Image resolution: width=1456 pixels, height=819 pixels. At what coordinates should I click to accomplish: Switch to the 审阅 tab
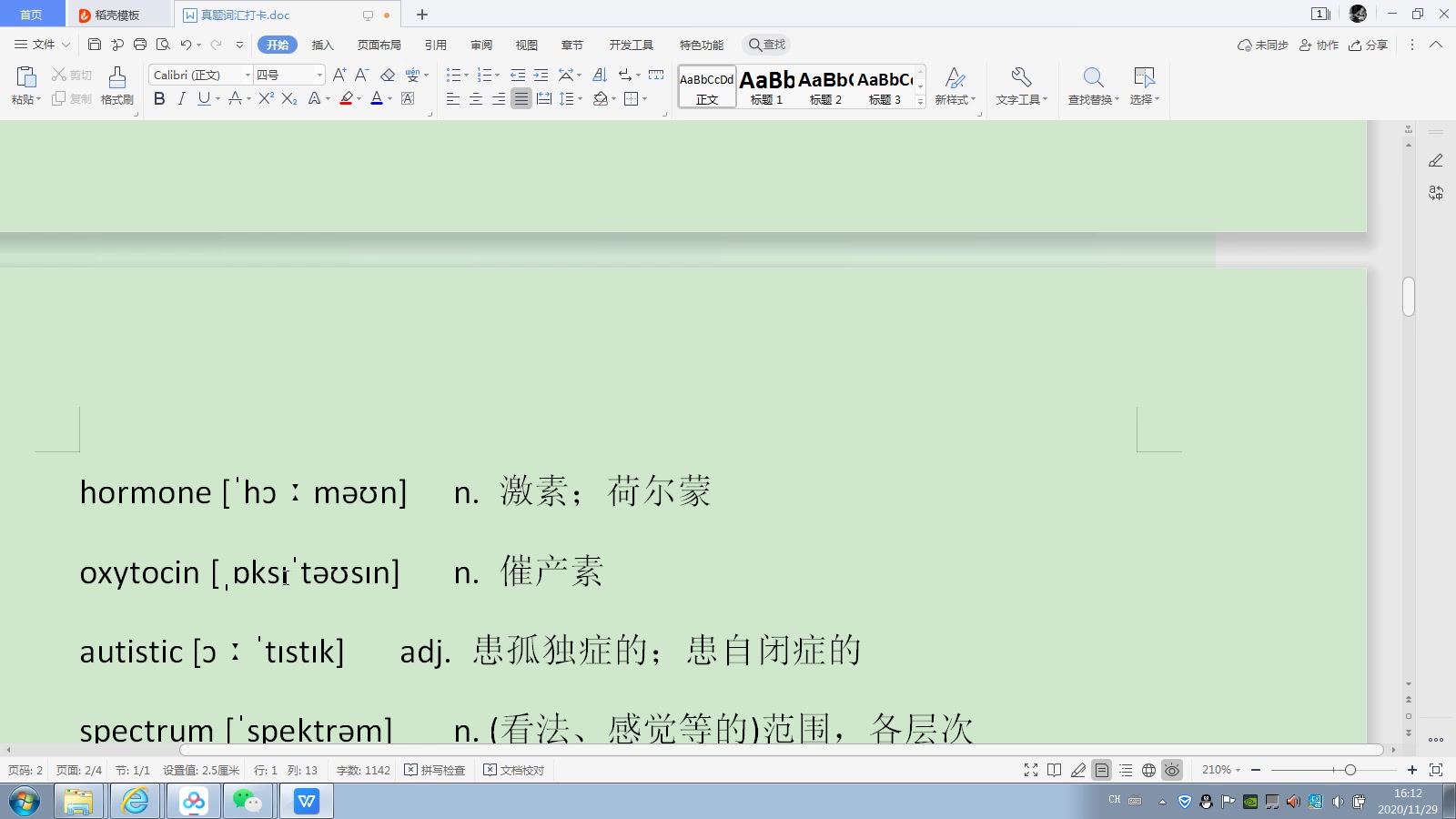click(x=481, y=45)
